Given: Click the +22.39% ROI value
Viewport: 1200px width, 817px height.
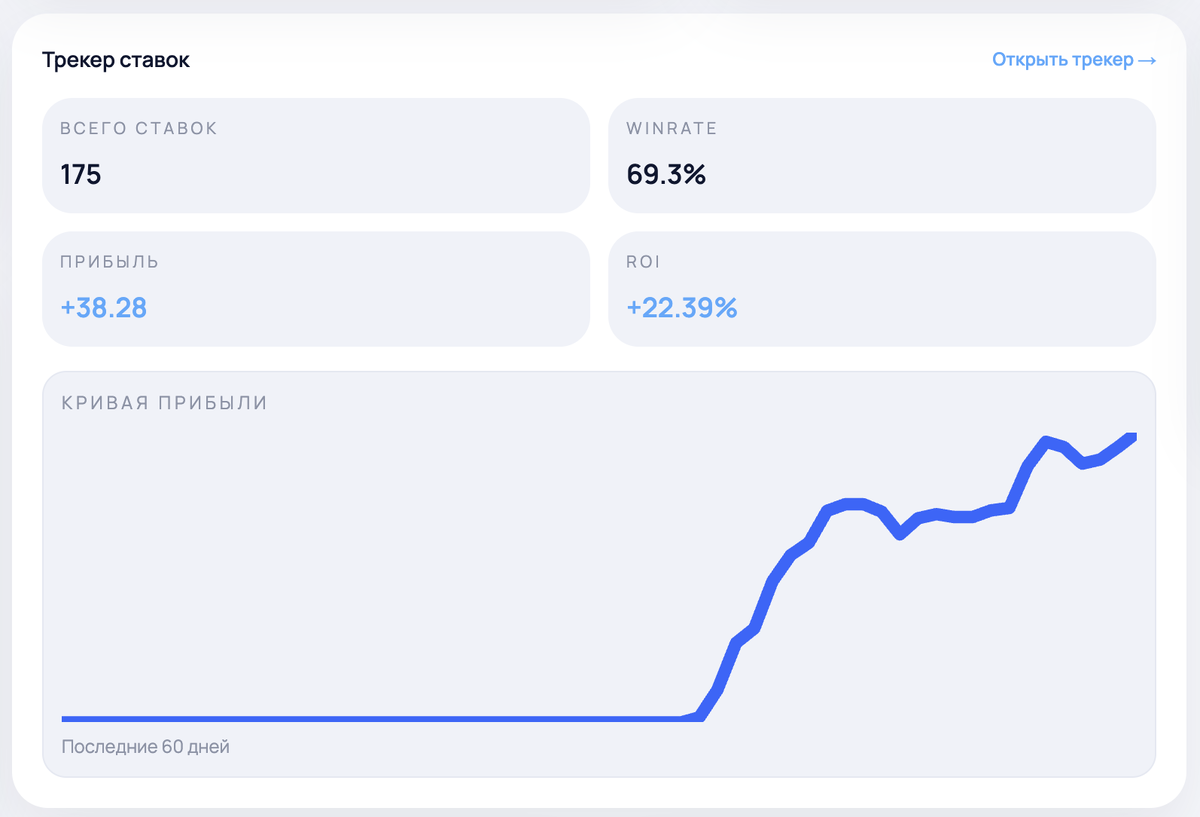Looking at the screenshot, I should click(x=681, y=308).
